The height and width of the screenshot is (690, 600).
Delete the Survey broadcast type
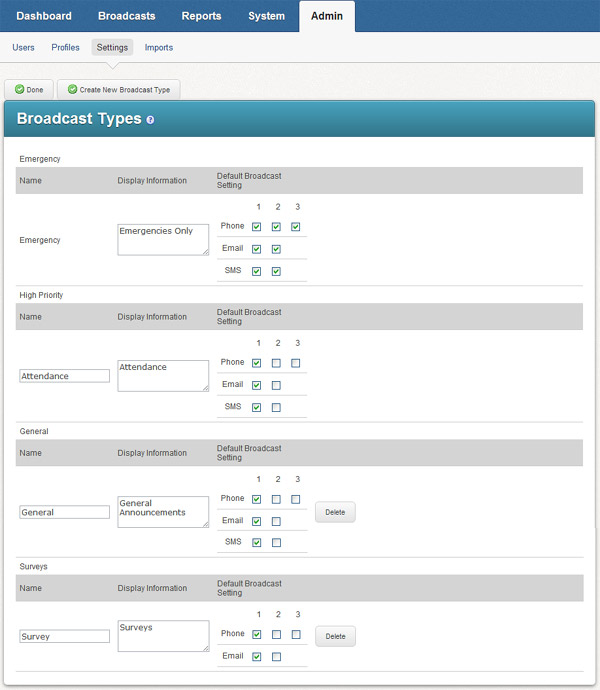coord(335,636)
